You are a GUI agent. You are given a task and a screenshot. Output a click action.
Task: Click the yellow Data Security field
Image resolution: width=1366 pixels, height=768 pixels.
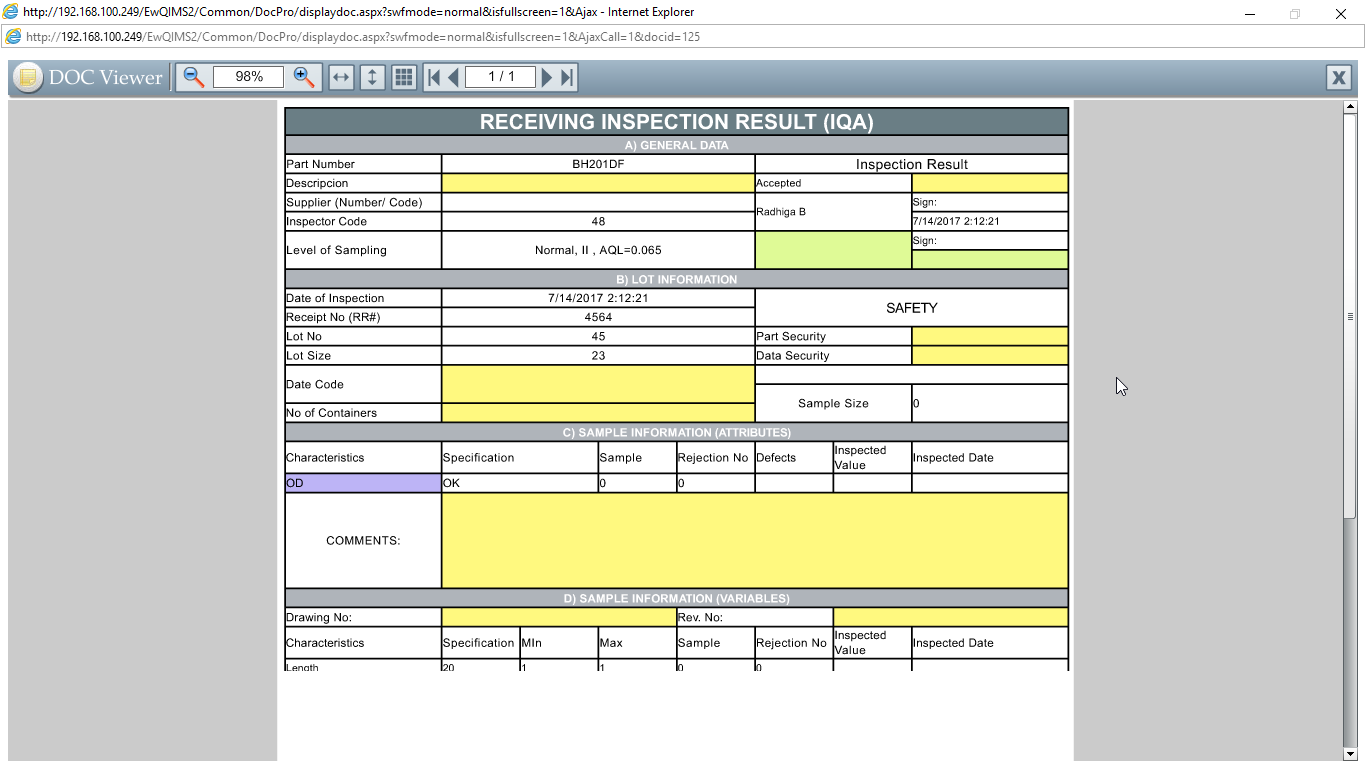point(990,355)
